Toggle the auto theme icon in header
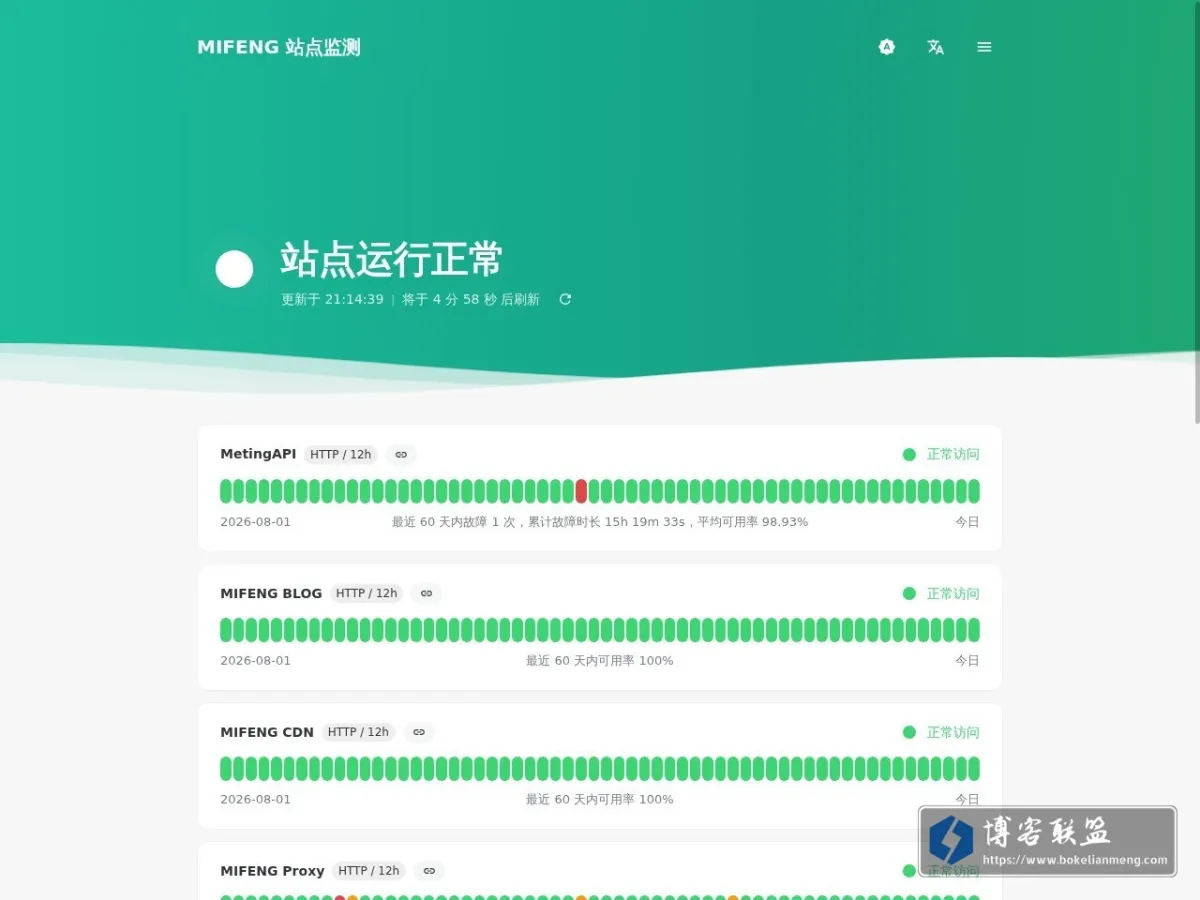Viewport: 1200px width, 900px height. click(x=887, y=47)
